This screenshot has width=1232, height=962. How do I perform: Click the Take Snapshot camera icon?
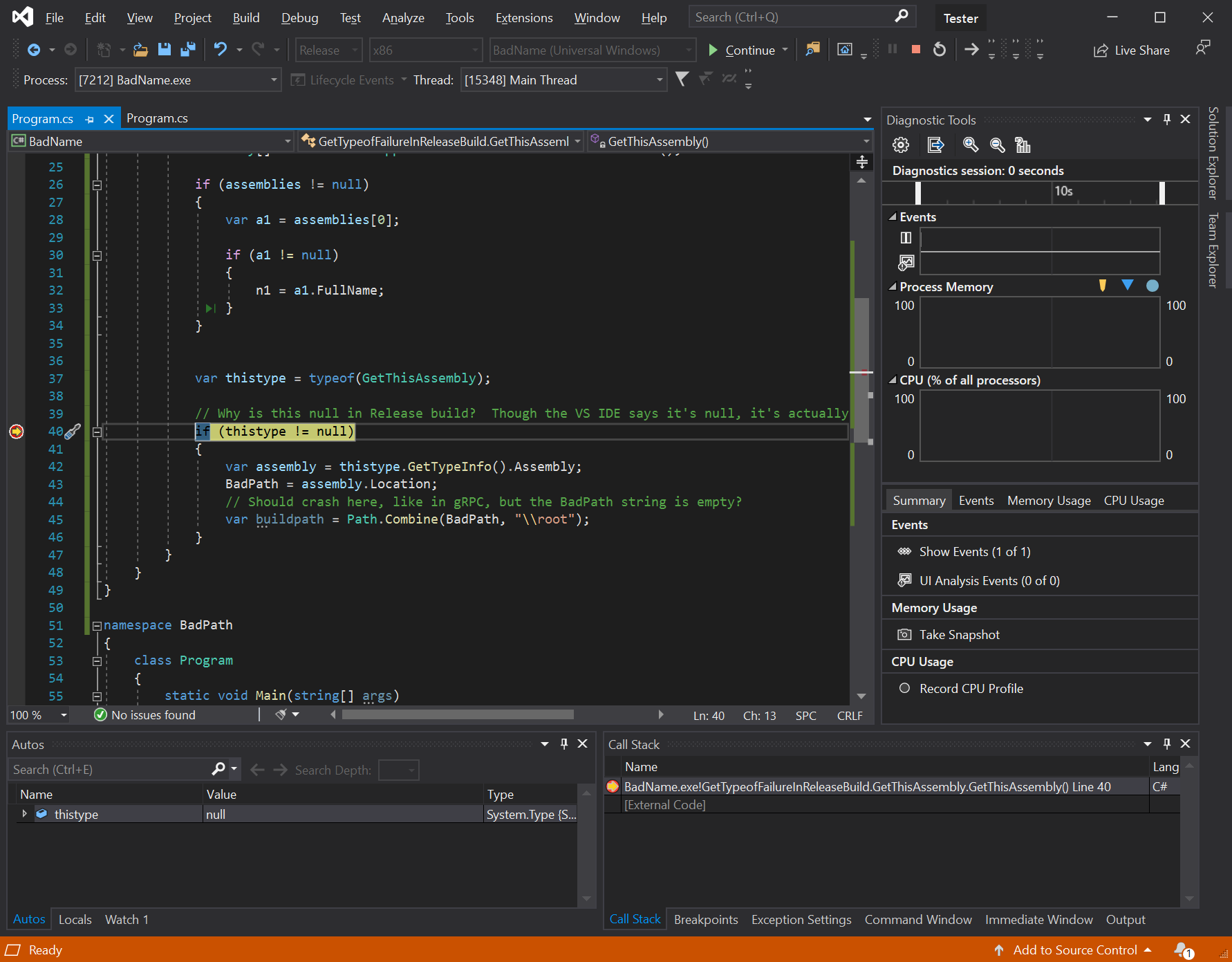coord(904,635)
